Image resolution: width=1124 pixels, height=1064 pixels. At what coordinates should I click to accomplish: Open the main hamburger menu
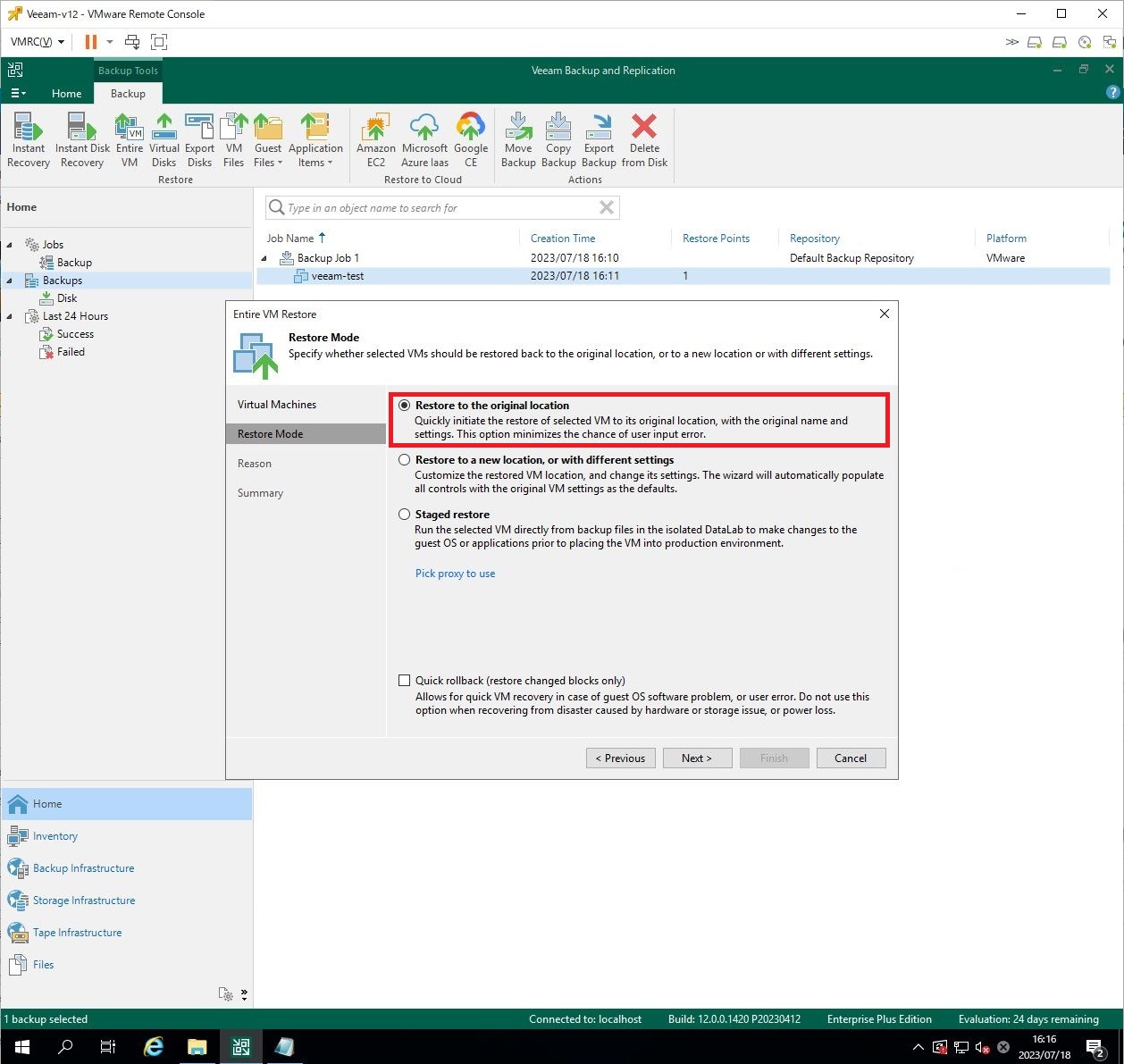tap(18, 94)
